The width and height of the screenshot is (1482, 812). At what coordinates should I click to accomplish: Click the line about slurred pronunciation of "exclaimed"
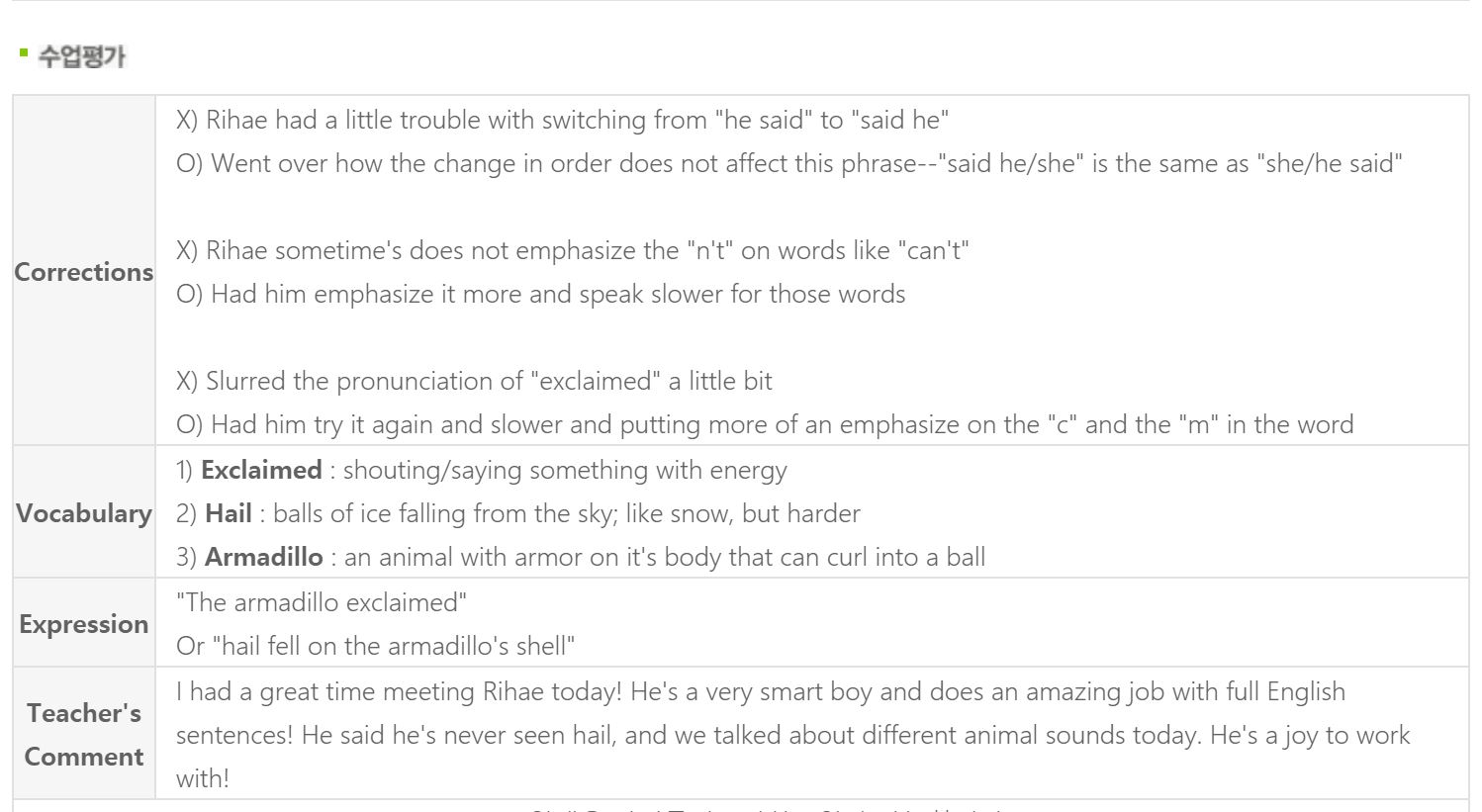474,381
